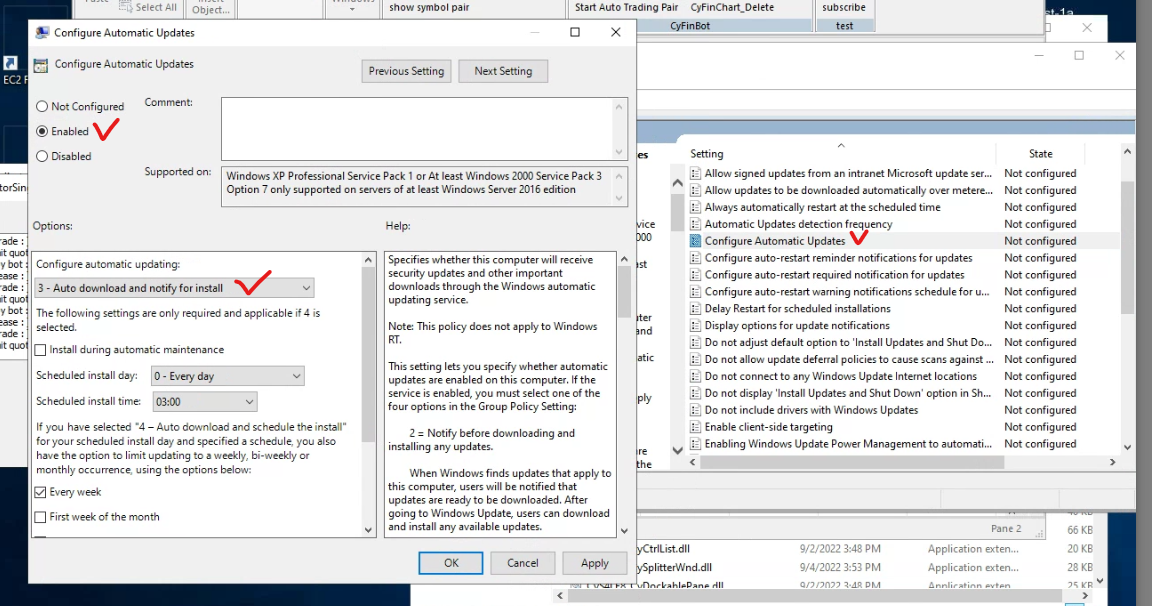
Task: Click the Next Setting button
Action: (x=503, y=71)
